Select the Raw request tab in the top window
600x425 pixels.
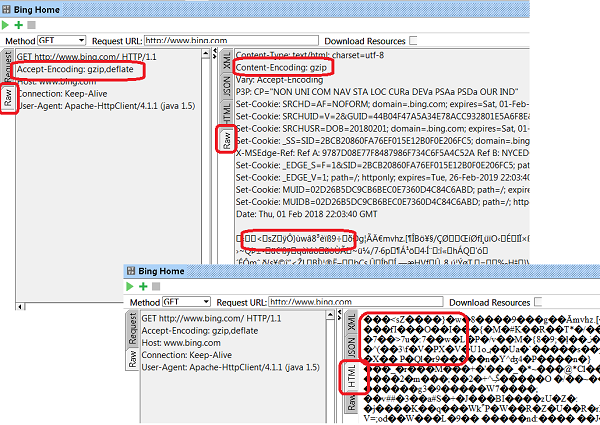[8, 98]
